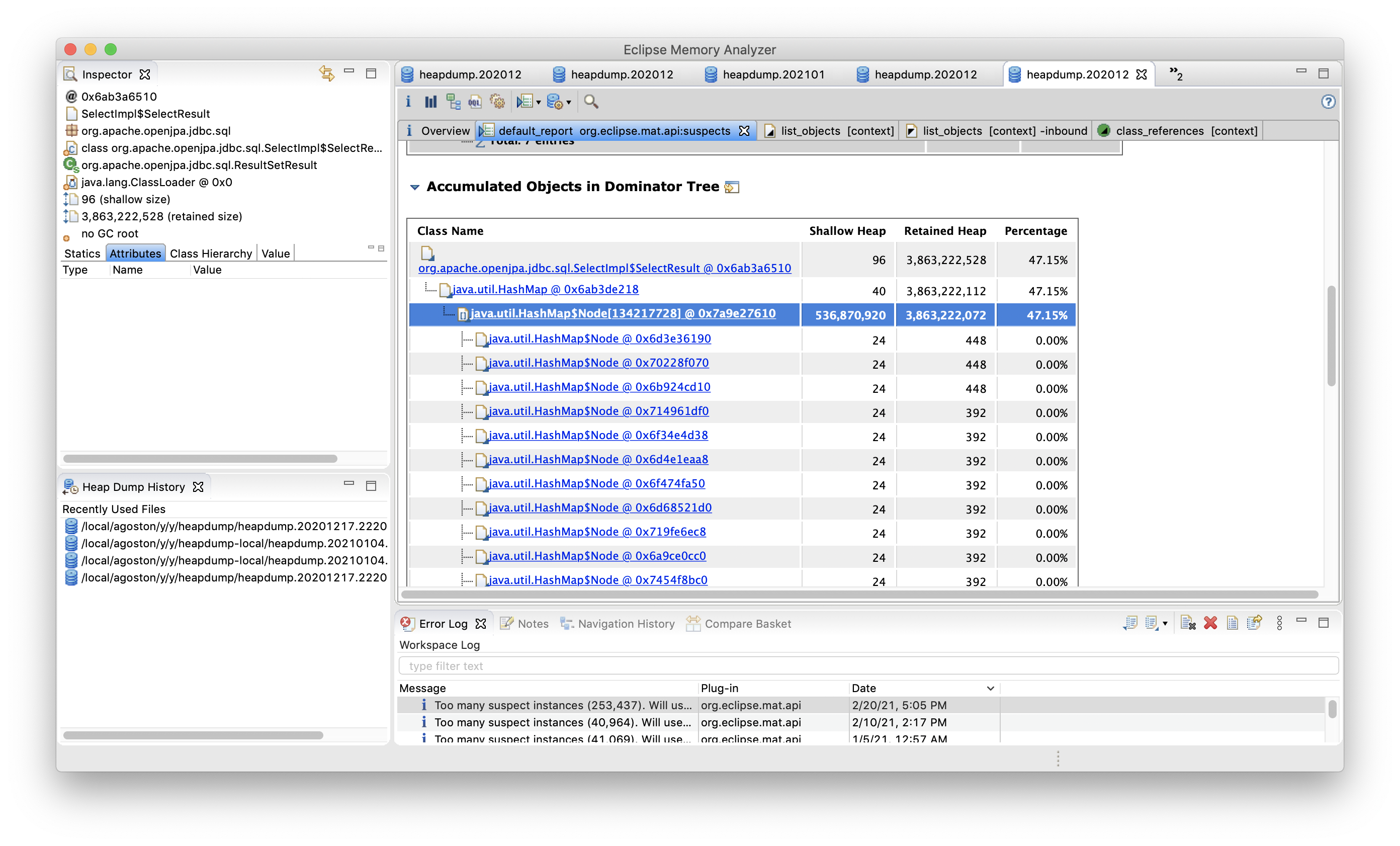The height and width of the screenshot is (846, 1400).
Task: Open the OQL query editor icon
Action: click(x=475, y=102)
